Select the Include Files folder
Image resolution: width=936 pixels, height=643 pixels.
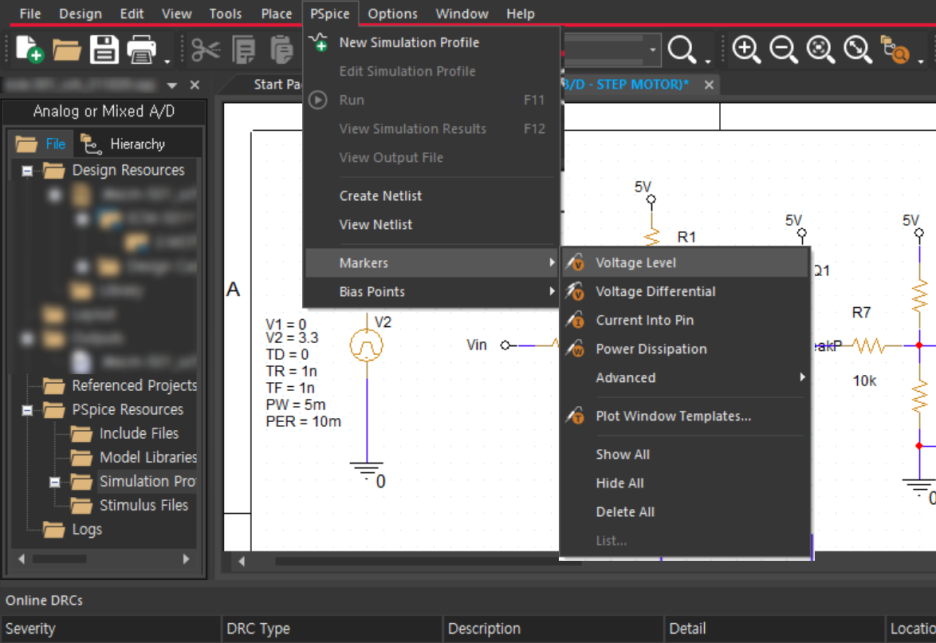125,433
